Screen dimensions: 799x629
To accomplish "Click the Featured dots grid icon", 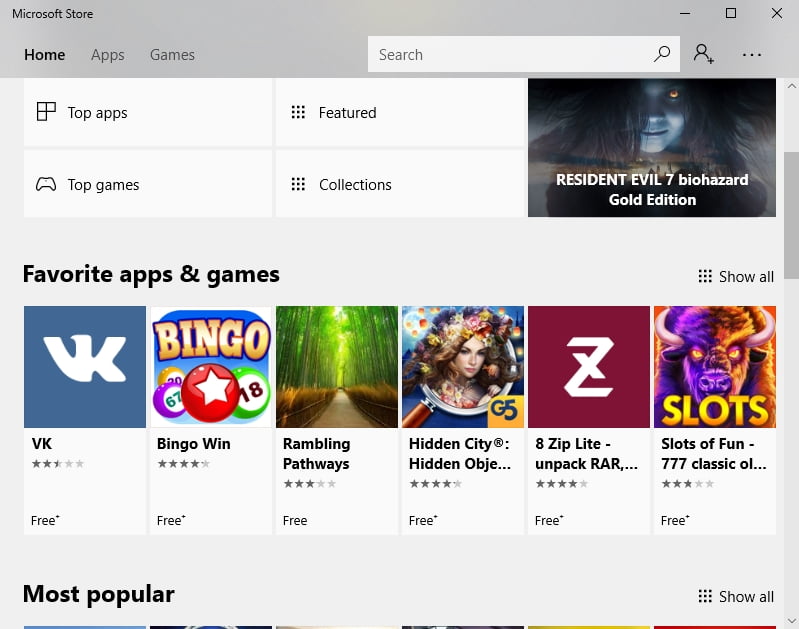I will pos(298,112).
